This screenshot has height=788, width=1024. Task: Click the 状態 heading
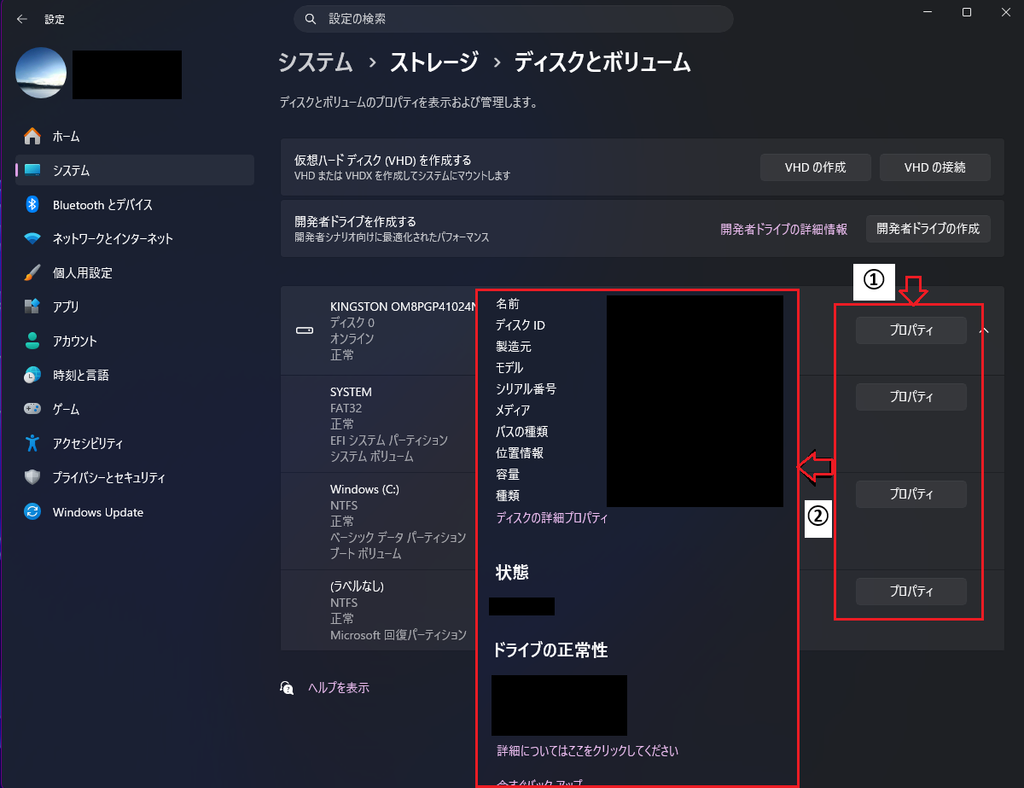point(512,573)
